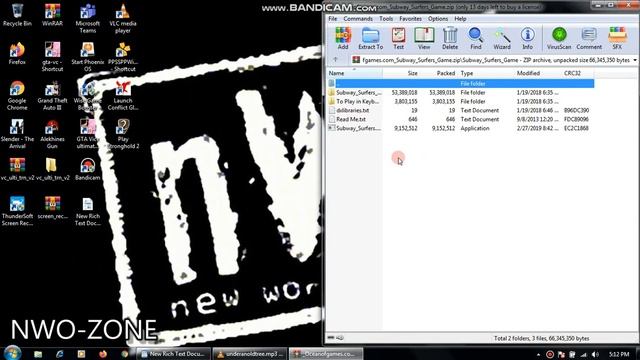Open the Help menu

click(460, 19)
